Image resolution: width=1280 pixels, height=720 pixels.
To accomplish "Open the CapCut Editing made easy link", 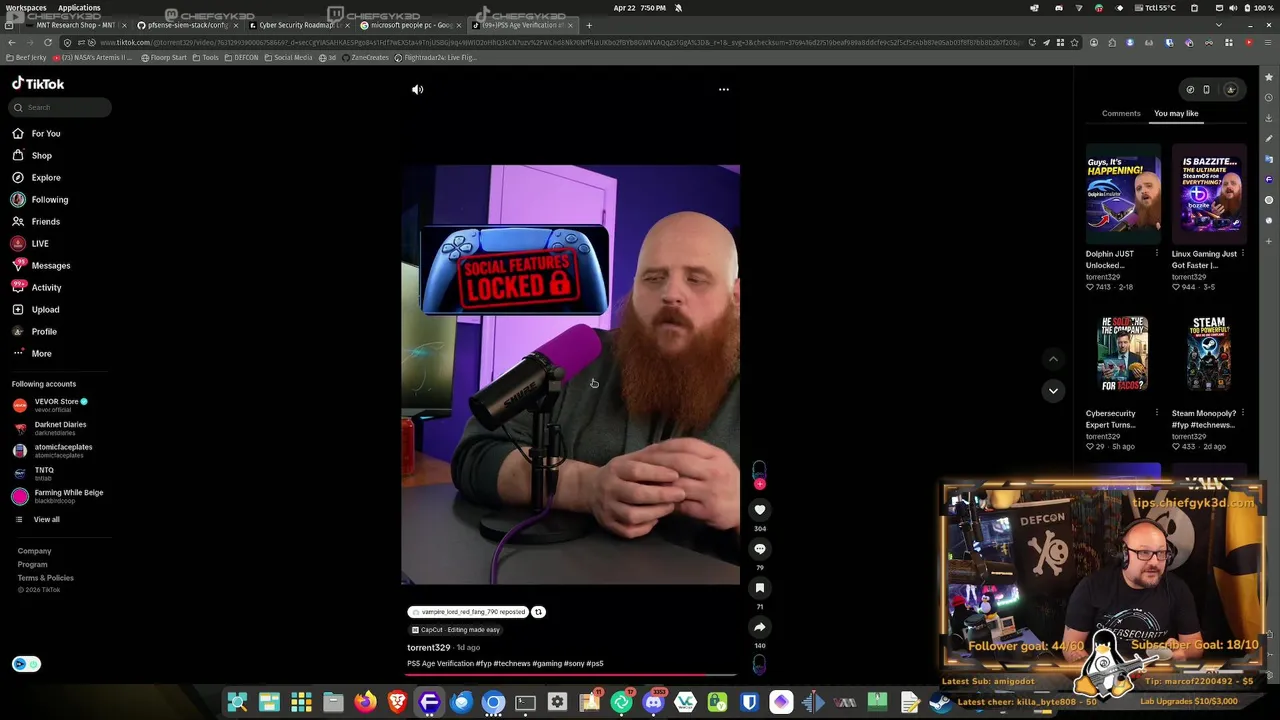I will click(x=455, y=630).
